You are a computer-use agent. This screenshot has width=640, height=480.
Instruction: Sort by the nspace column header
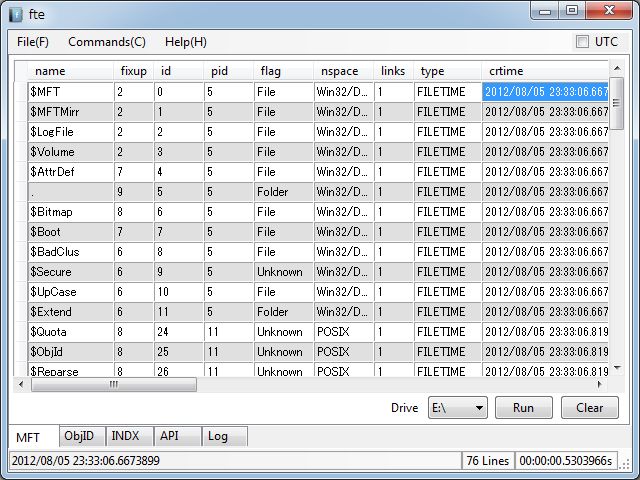(343, 71)
